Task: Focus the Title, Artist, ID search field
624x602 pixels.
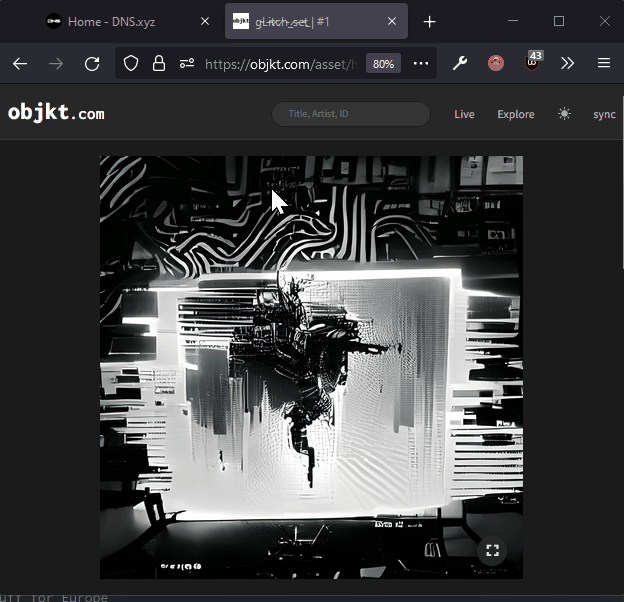Action: 351,114
